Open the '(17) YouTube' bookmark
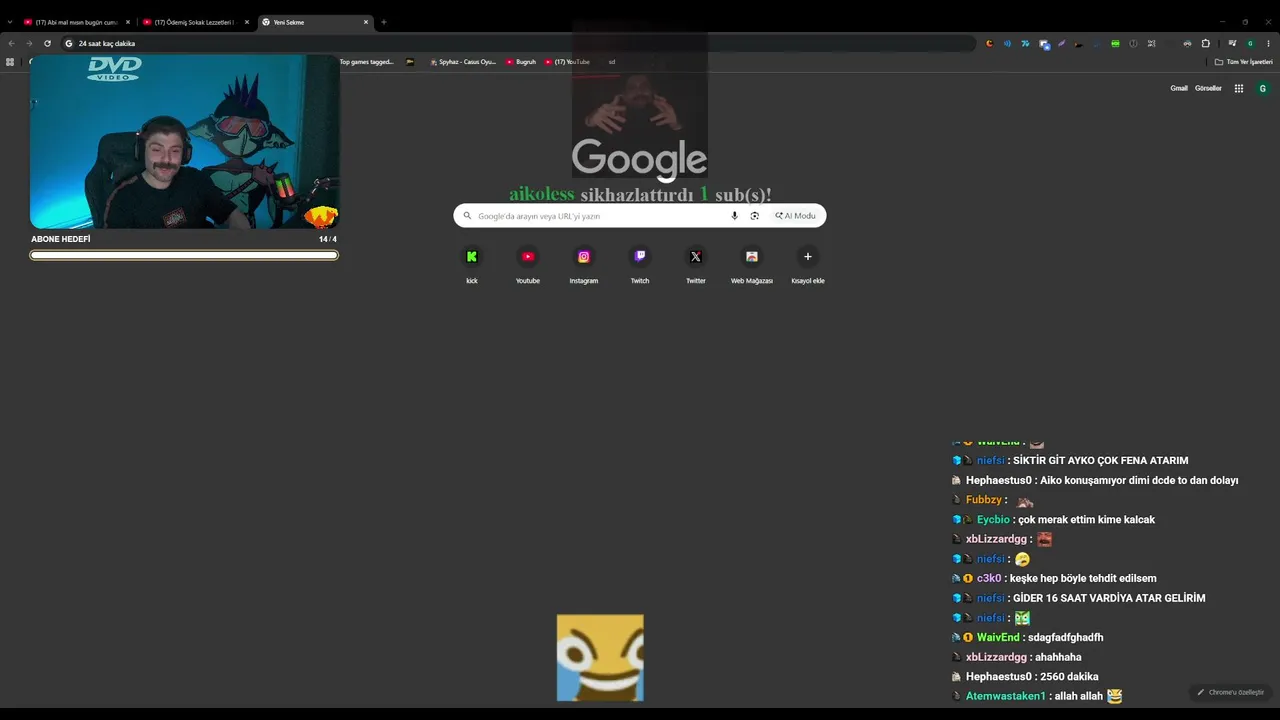Image resolution: width=1280 pixels, height=720 pixels. [x=567, y=62]
